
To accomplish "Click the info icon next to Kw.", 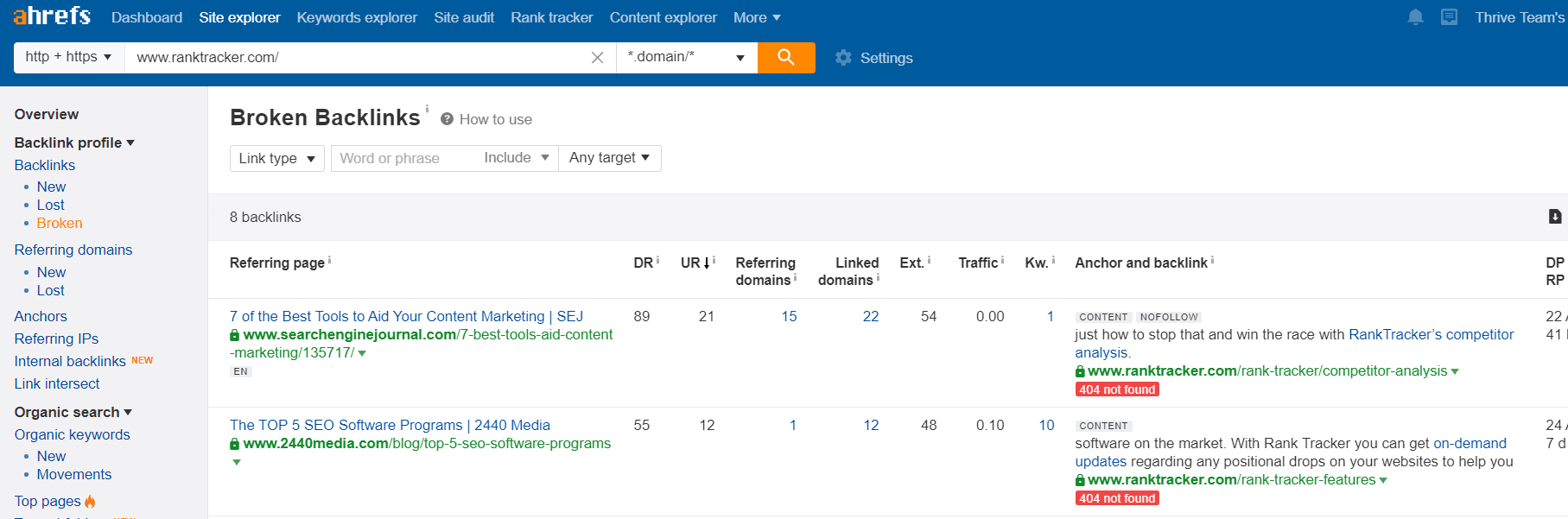I will 1053,260.
